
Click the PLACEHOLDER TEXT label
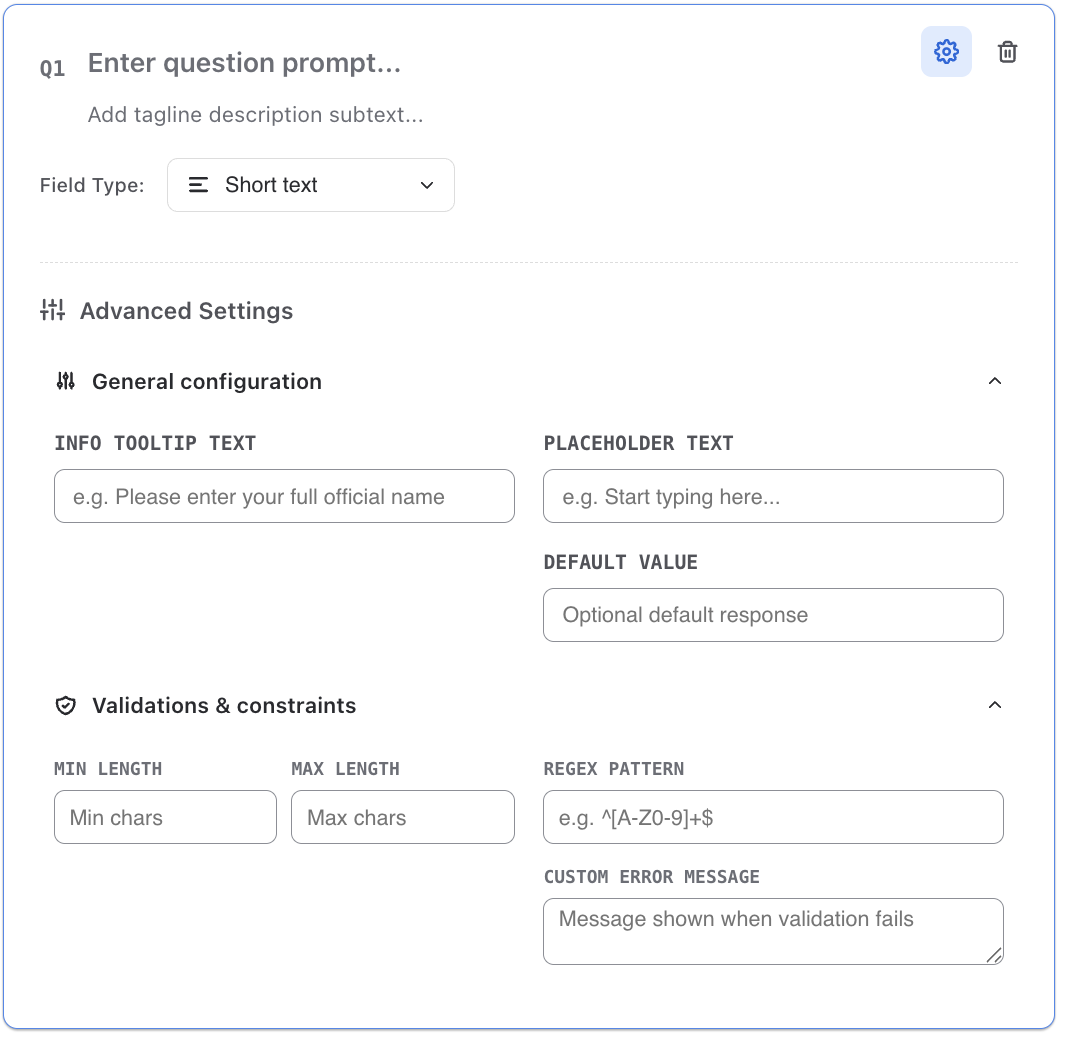point(638,443)
